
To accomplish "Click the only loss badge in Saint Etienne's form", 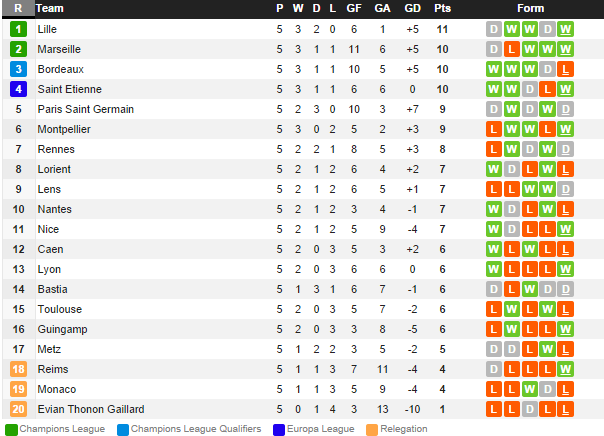I will [x=547, y=89].
